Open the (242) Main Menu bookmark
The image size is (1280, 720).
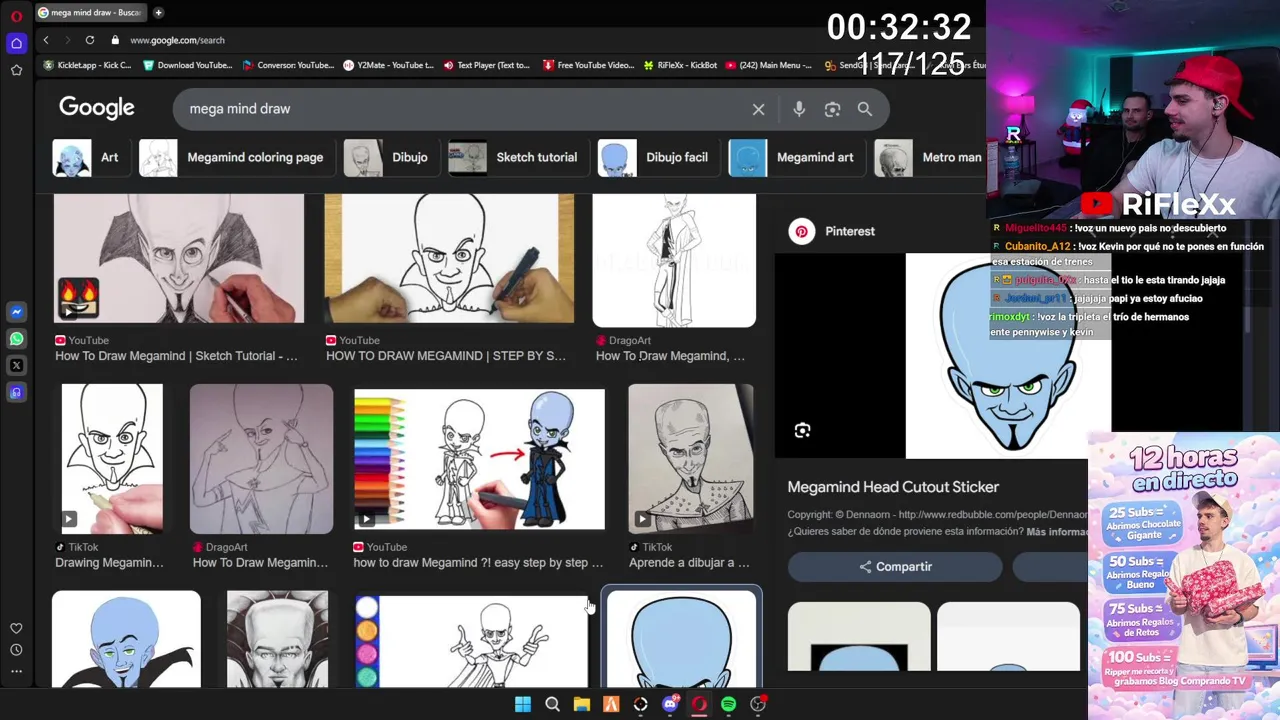tap(769, 65)
